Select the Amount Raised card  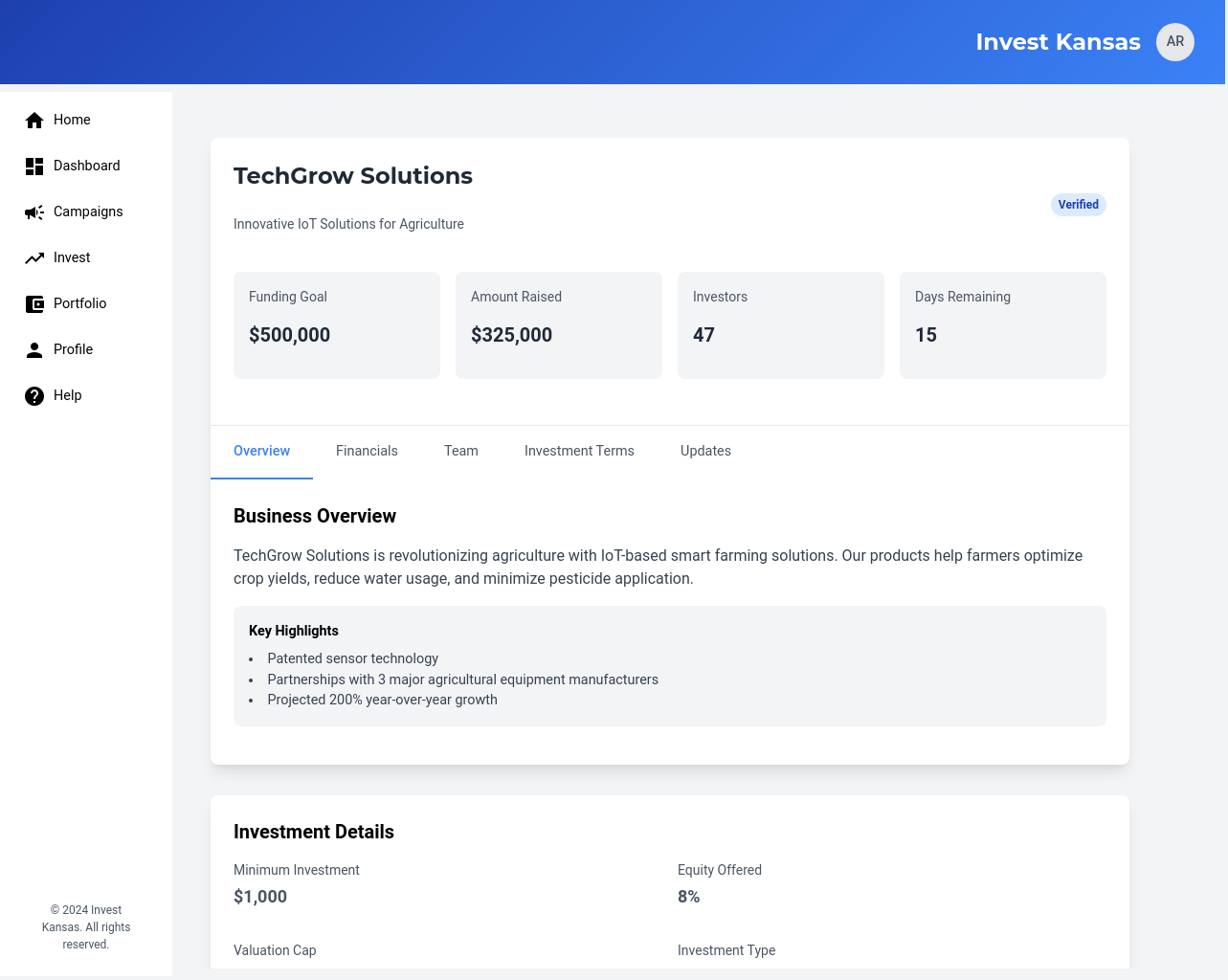pyautogui.click(x=559, y=325)
